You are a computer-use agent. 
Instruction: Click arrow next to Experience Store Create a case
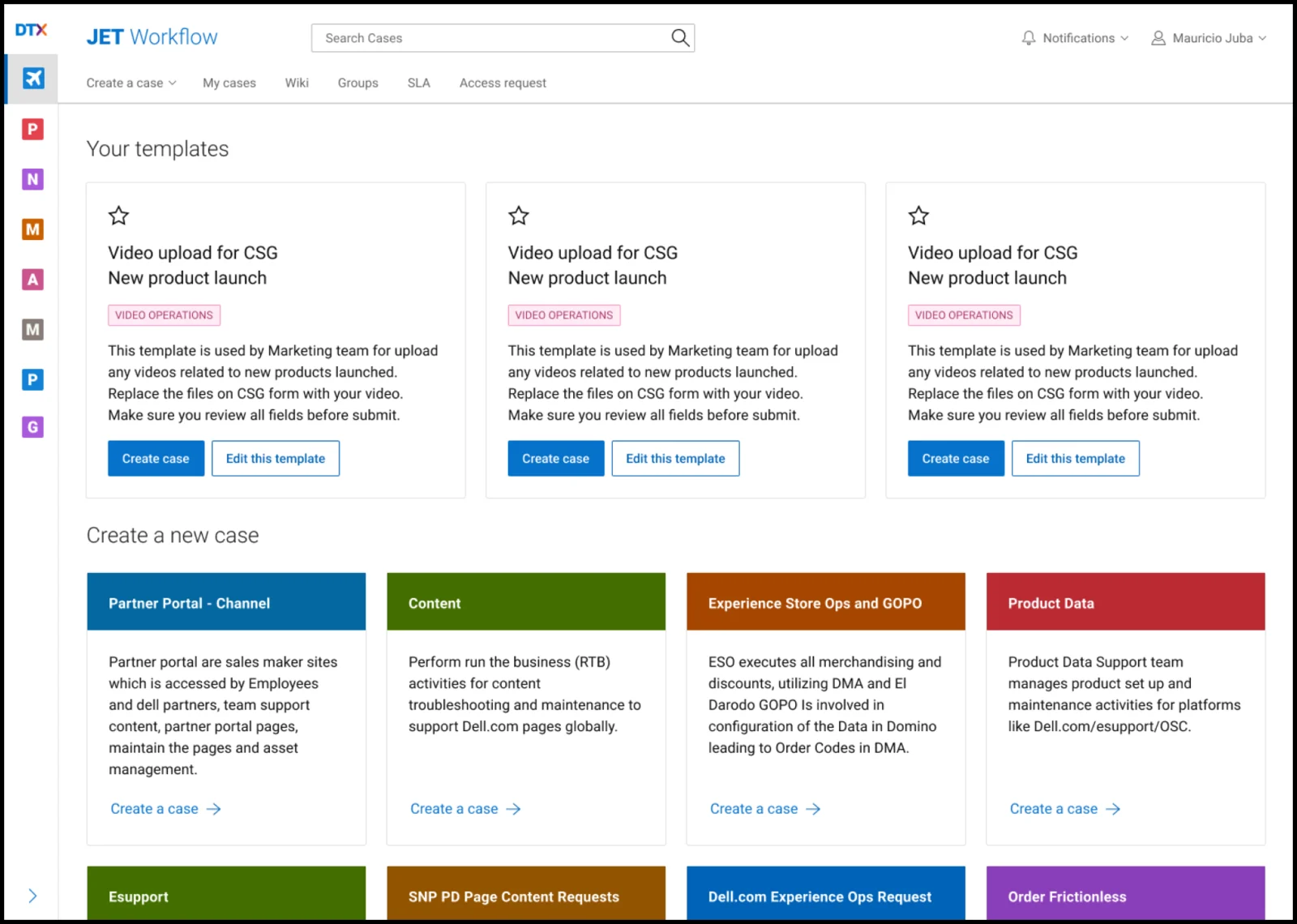point(814,809)
